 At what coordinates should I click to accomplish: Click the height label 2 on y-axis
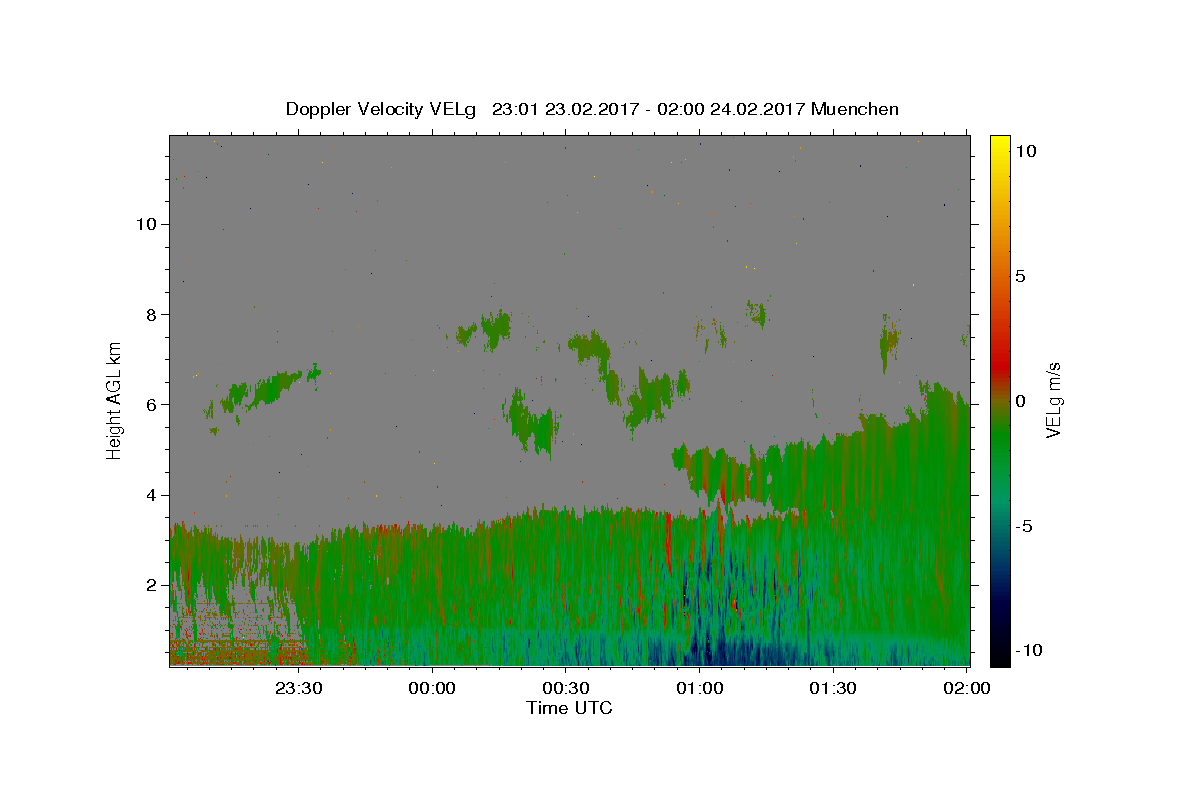[152, 585]
